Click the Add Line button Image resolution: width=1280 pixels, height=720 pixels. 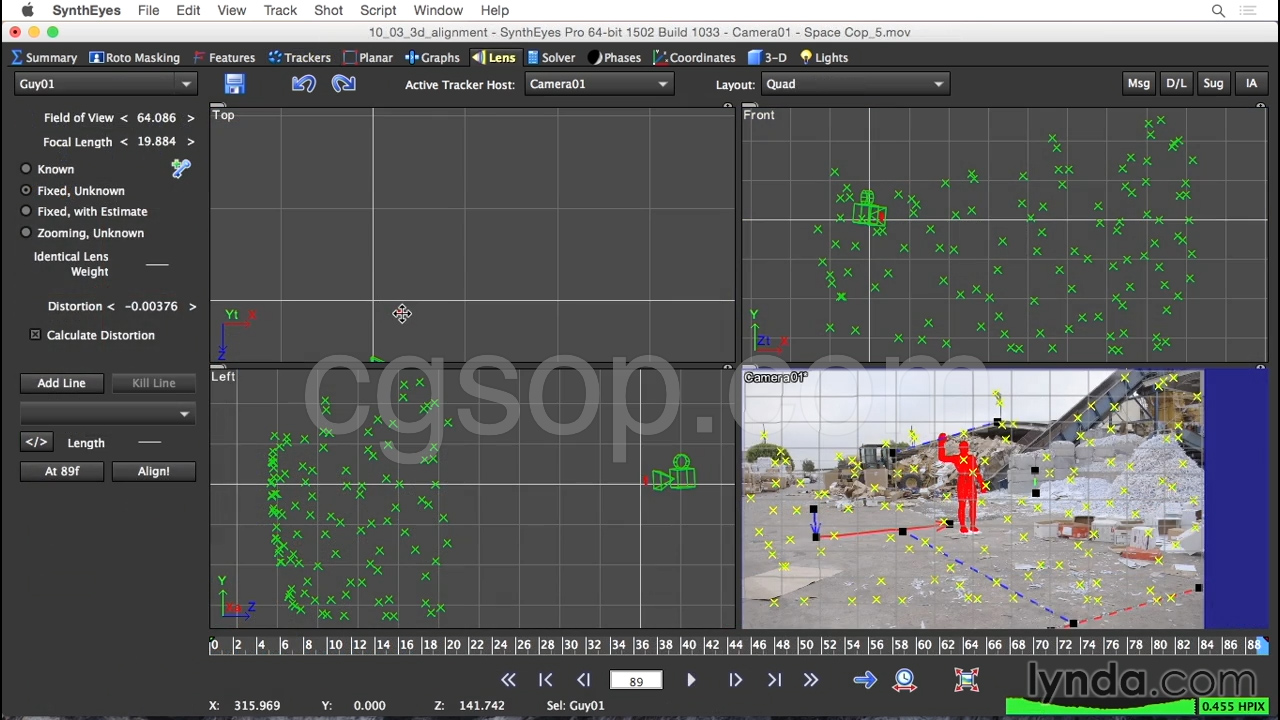pos(61,383)
